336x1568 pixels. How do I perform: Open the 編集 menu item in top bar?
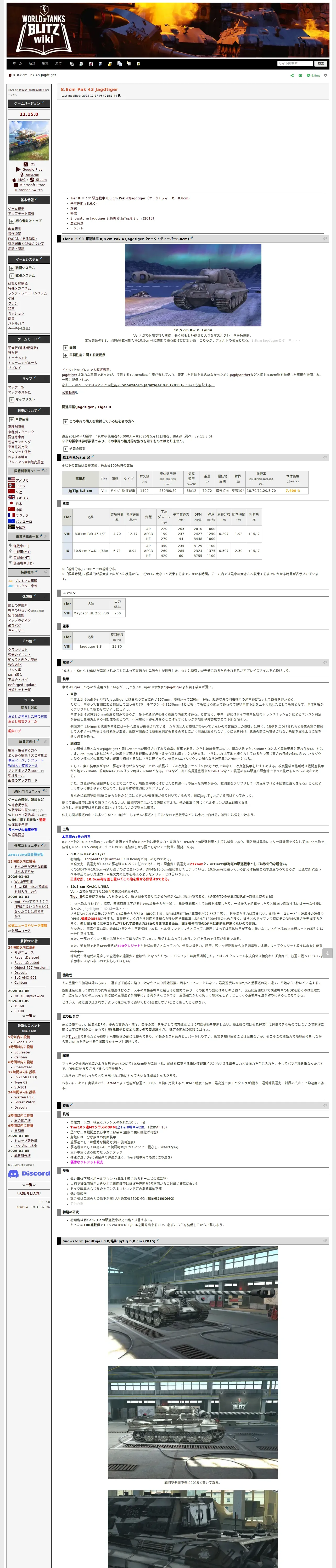[x=45, y=63]
